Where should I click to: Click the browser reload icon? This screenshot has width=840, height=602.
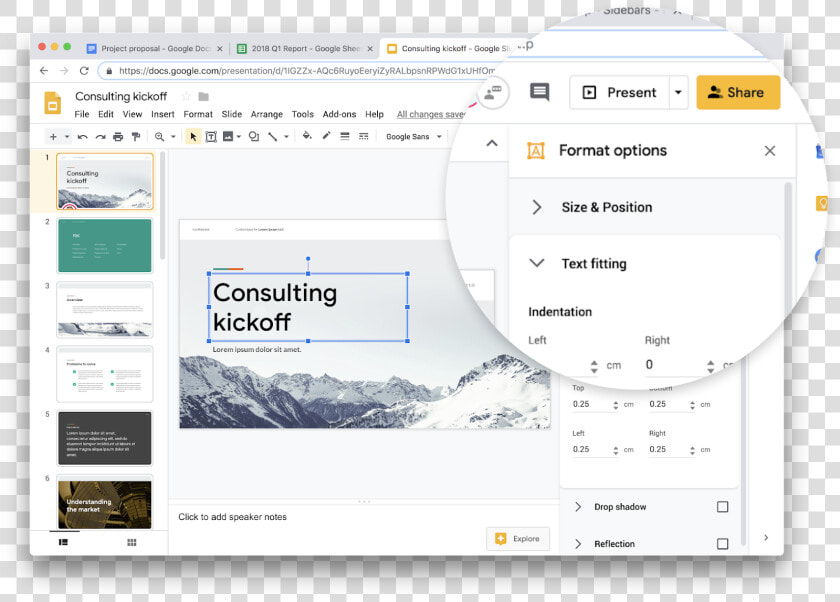point(84,71)
